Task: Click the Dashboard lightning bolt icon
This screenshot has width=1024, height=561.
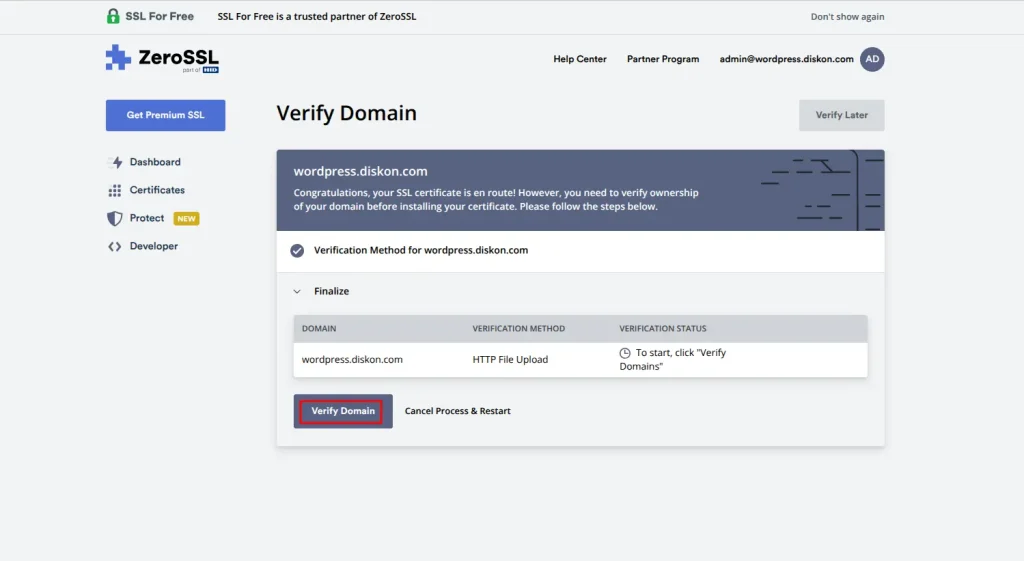Action: (x=116, y=162)
